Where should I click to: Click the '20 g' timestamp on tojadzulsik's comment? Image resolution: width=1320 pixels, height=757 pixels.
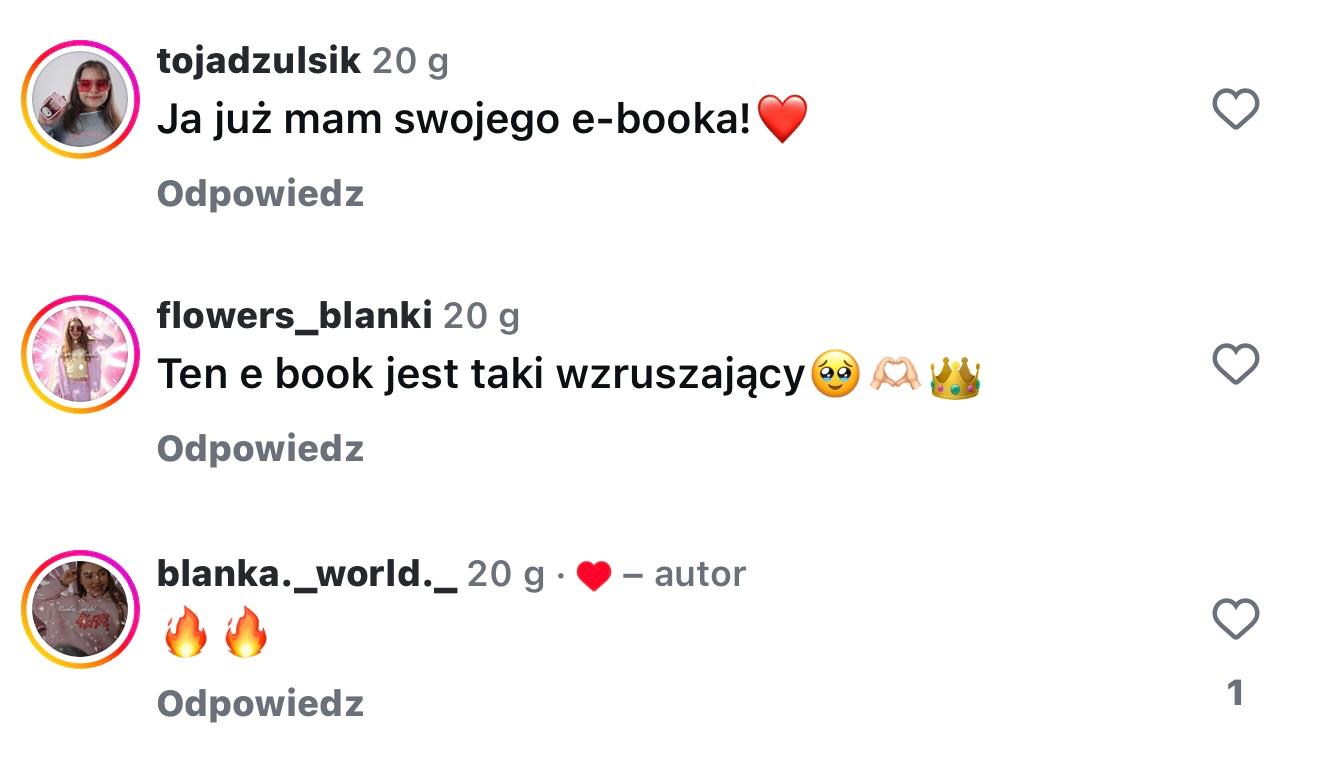(410, 62)
